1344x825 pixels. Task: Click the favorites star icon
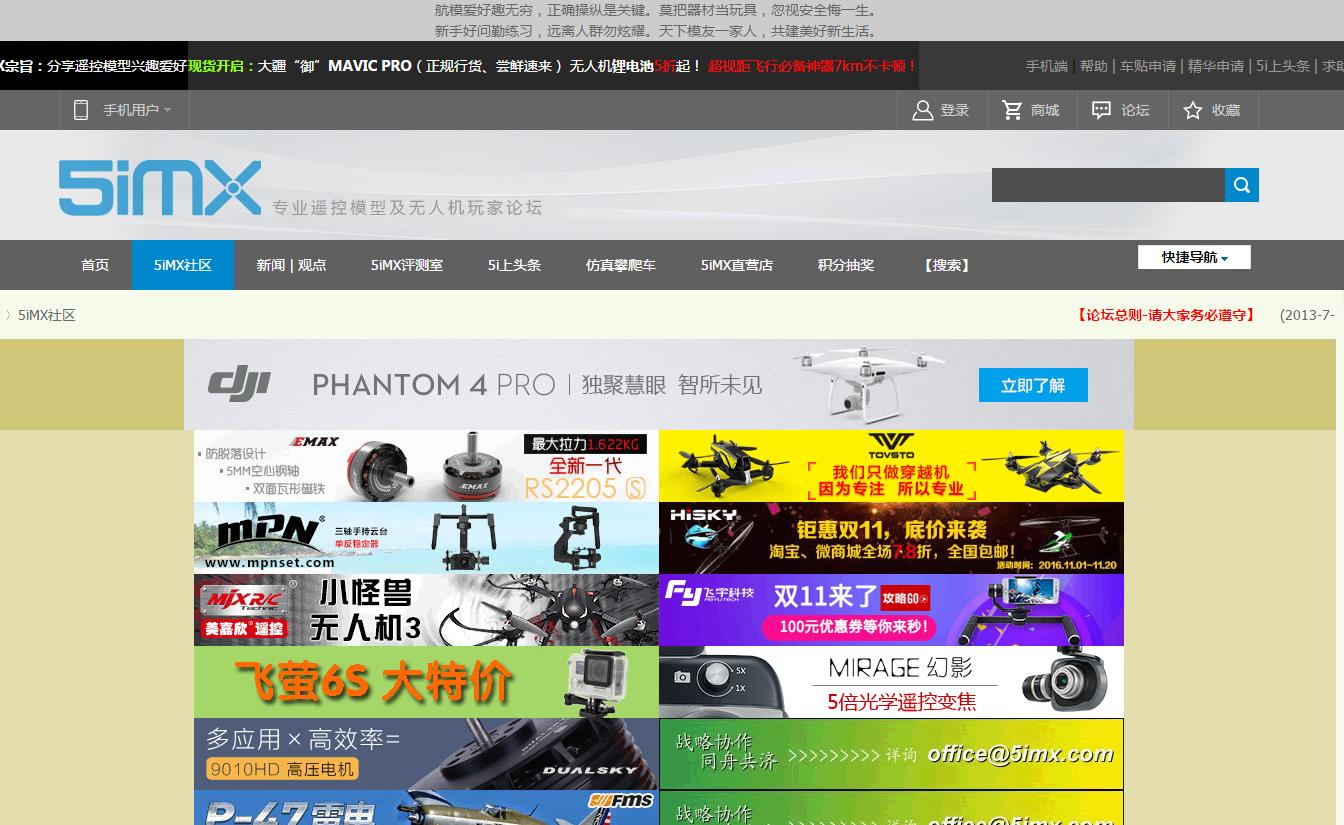coord(1192,110)
